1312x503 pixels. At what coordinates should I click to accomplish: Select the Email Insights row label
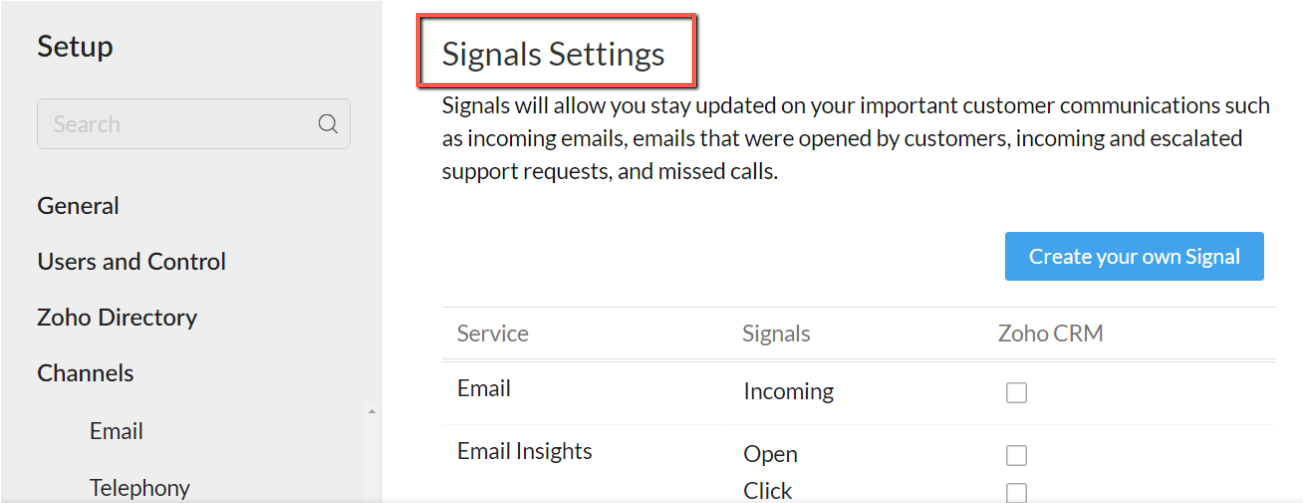(524, 451)
